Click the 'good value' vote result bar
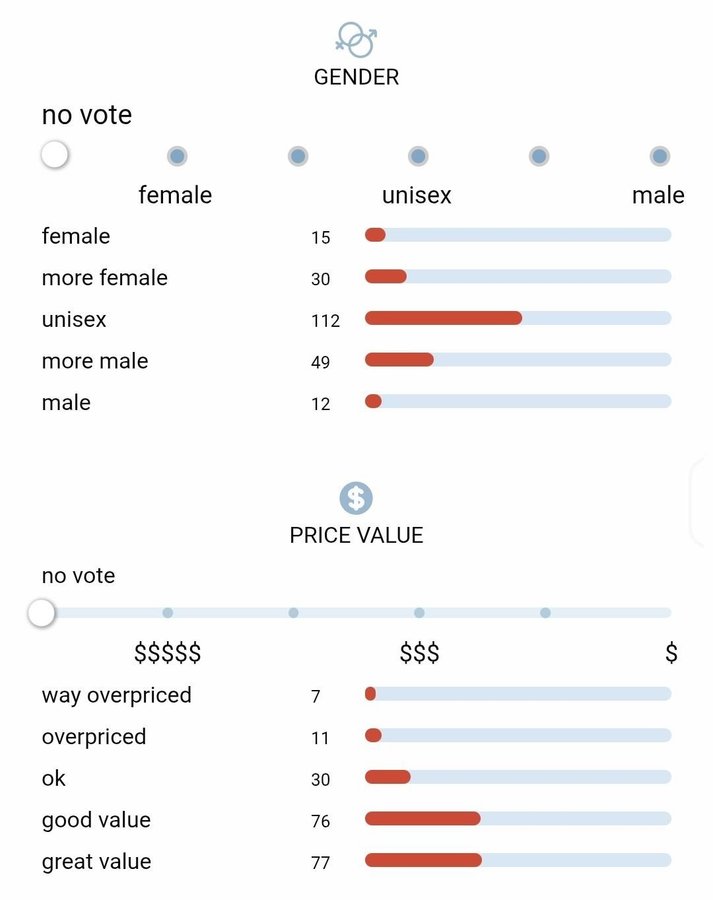Screen dimensions: 713x900 point(517,819)
